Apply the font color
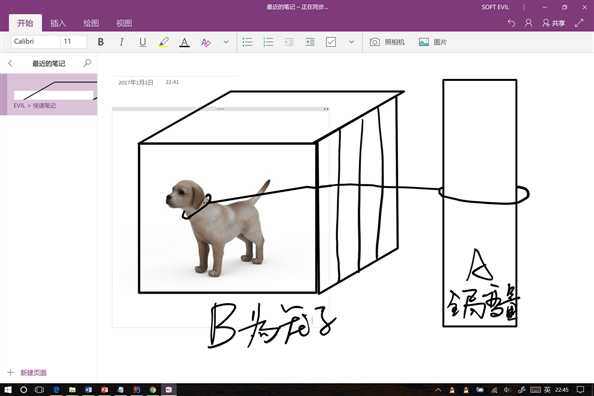Viewport: 594px width, 396px height. 184,42
